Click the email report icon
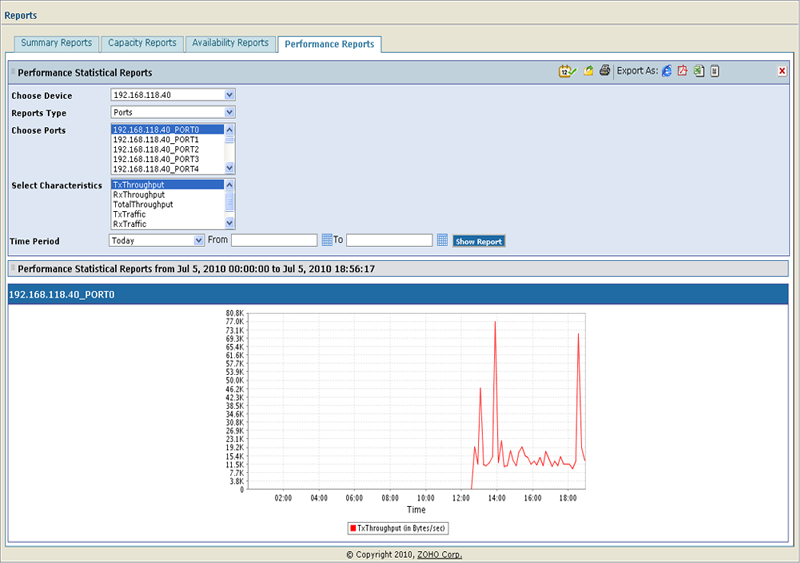Screen dimensions: 800x563 point(589,71)
